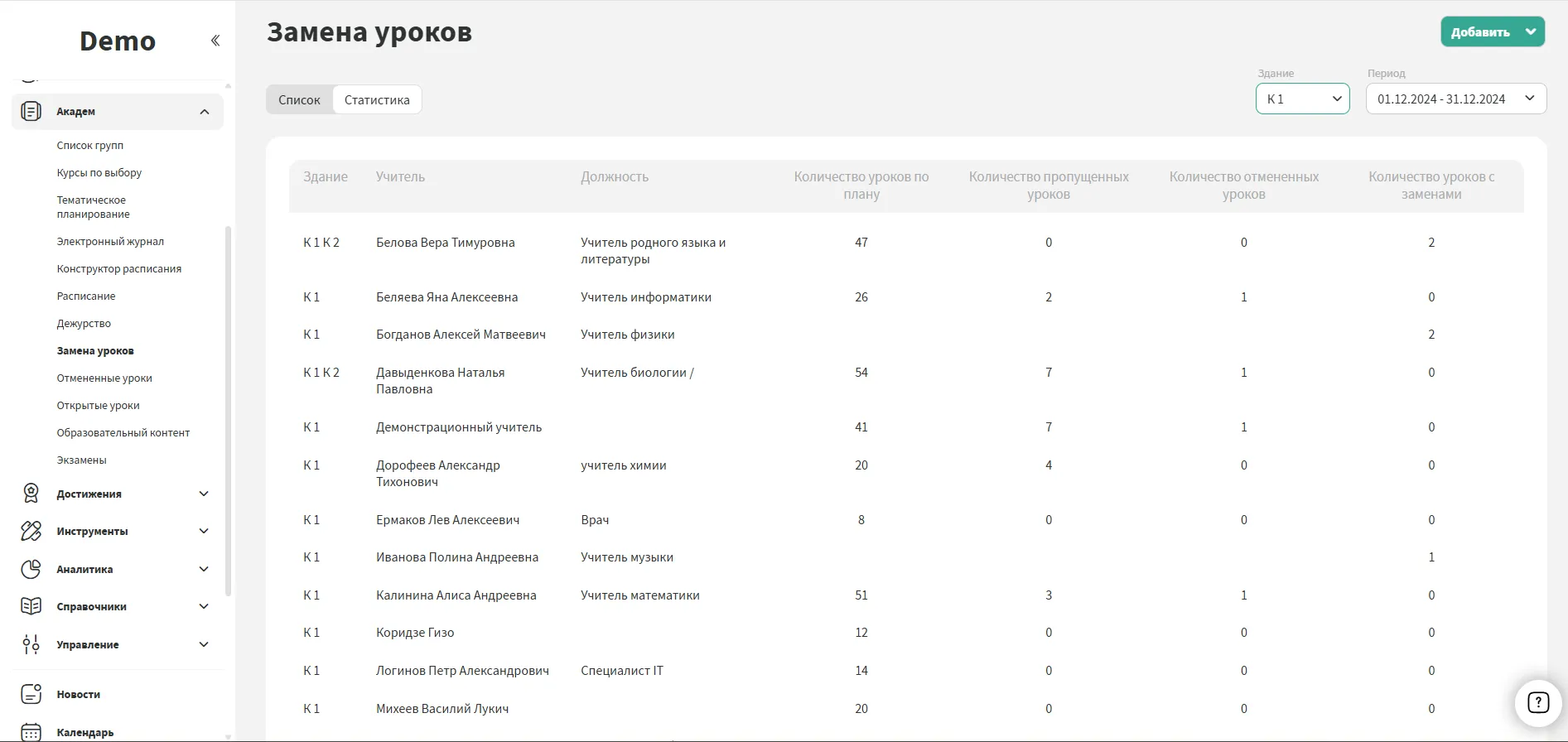Collapse the Академ menu chevron
The height and width of the screenshot is (742, 1568).
point(205,112)
